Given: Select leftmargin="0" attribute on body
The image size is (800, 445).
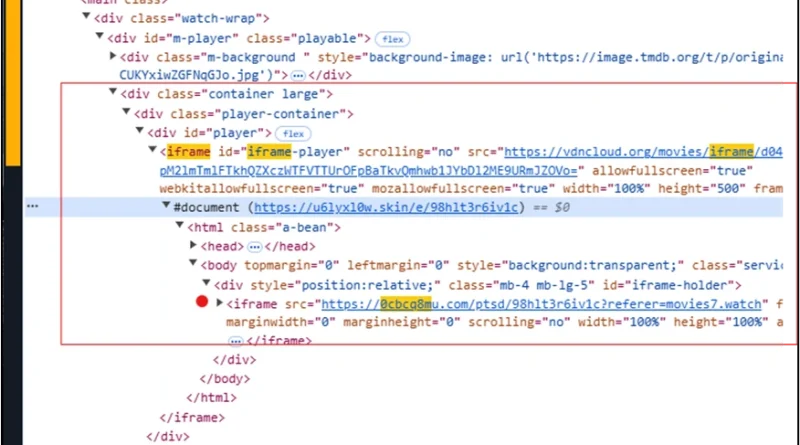Looking at the screenshot, I should tap(398, 265).
